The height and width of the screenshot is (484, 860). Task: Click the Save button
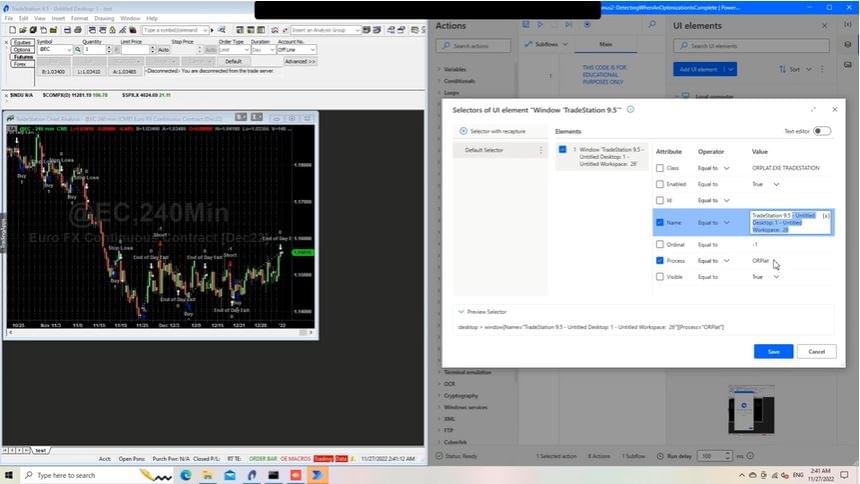click(773, 351)
